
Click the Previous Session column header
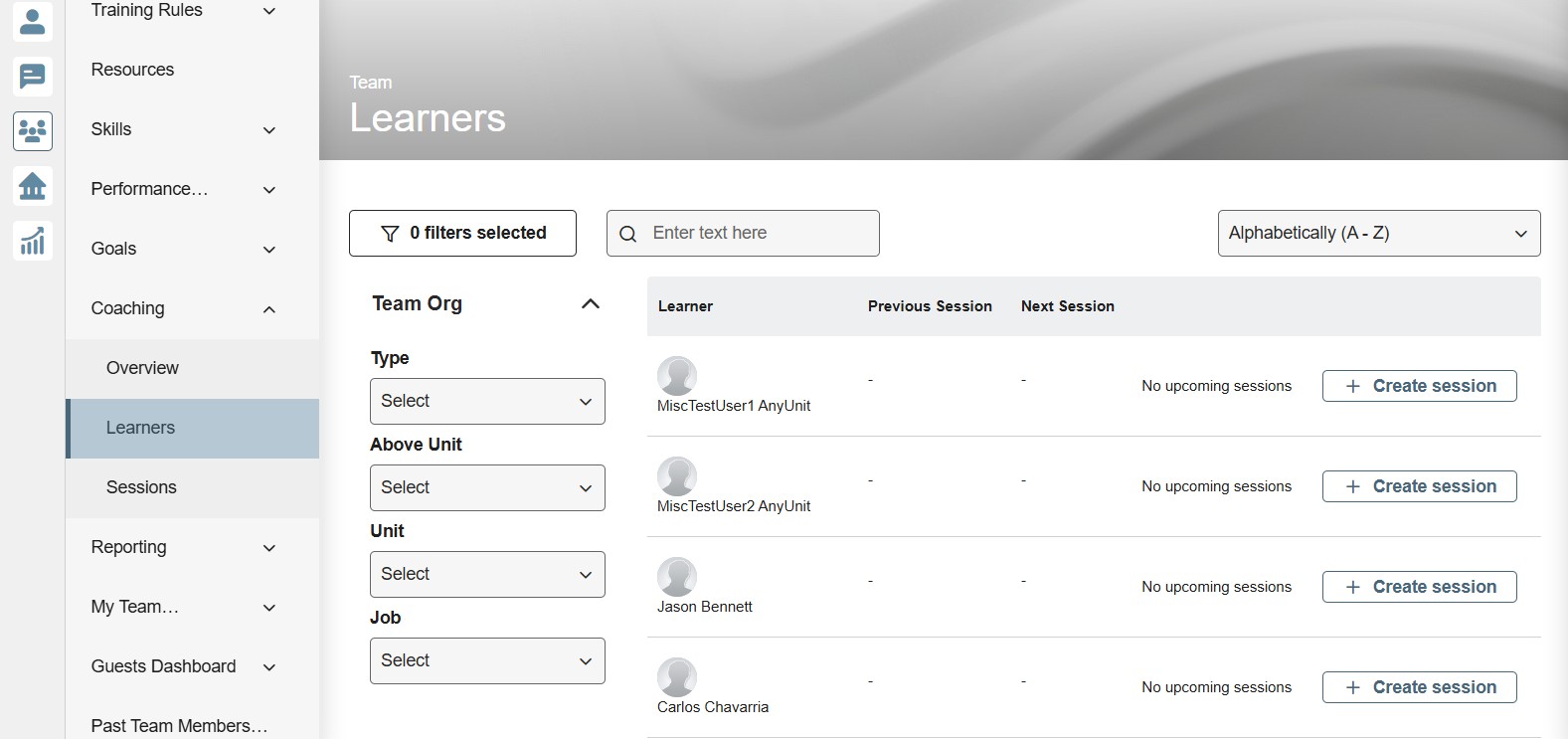click(x=930, y=306)
